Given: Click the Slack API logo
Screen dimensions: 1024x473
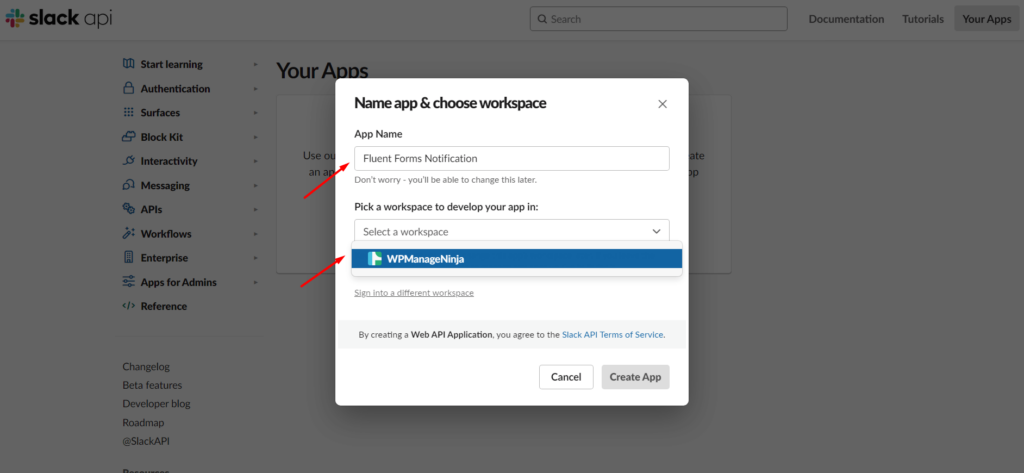Looking at the screenshot, I should (59, 18).
